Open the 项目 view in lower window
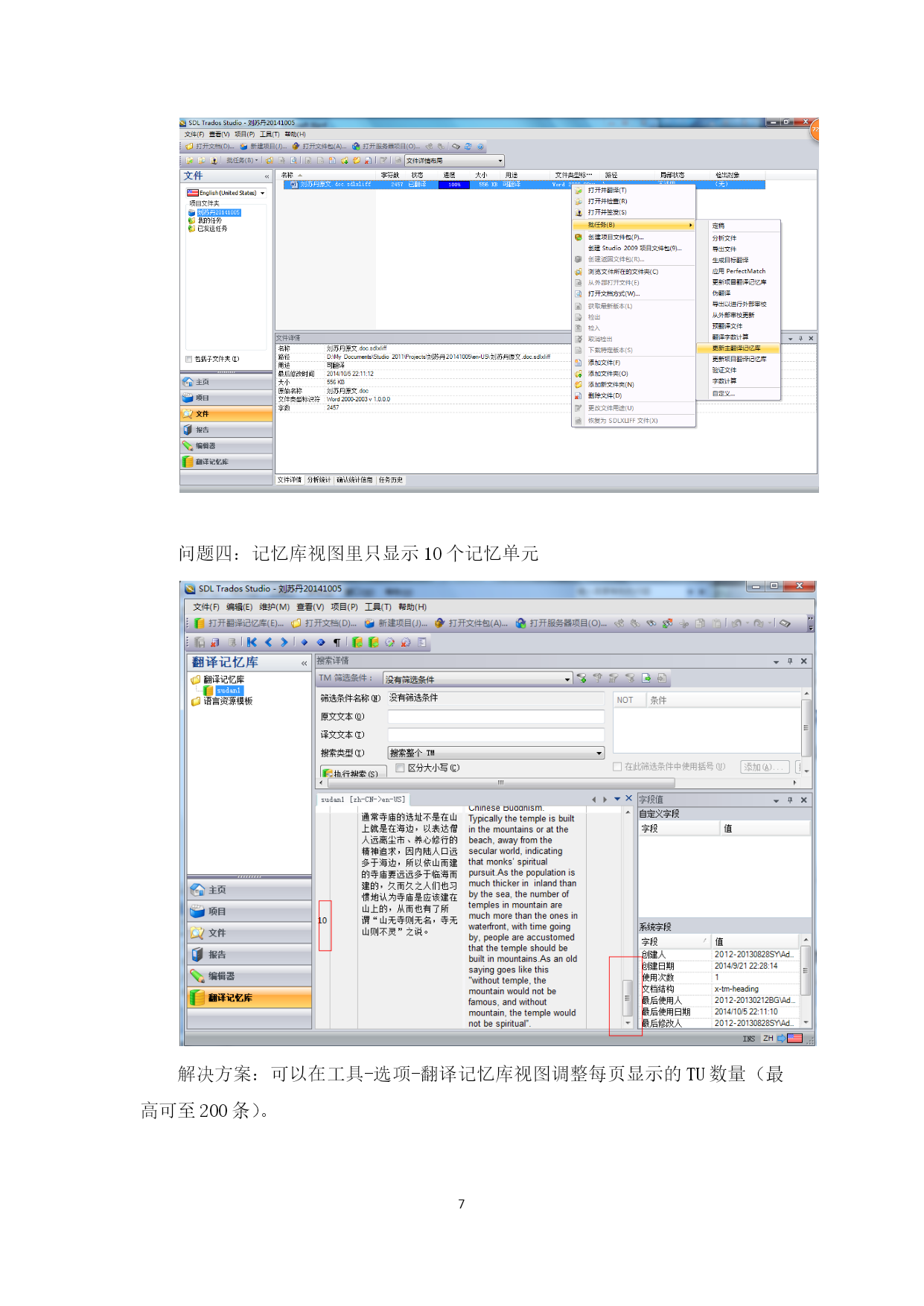The image size is (924, 1306). 249,911
